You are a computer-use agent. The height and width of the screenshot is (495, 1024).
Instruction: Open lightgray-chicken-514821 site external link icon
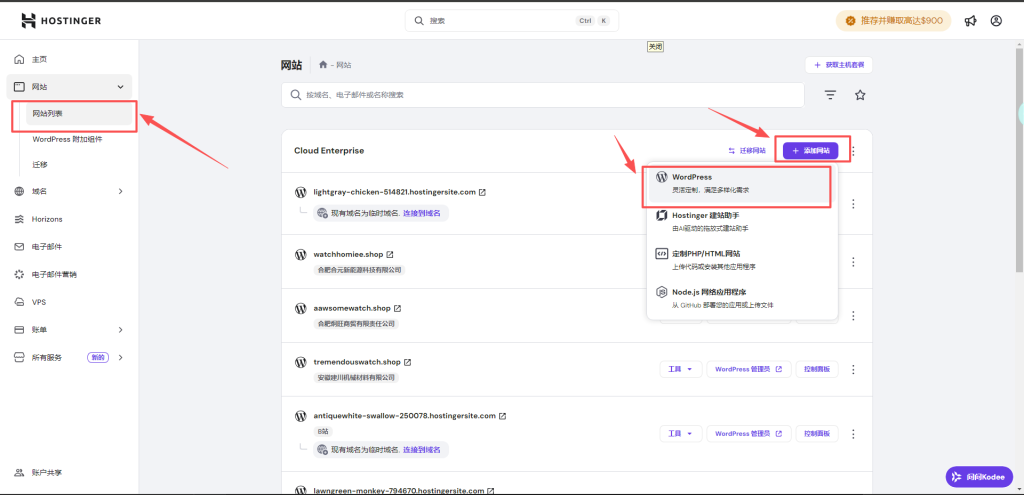tap(483, 192)
